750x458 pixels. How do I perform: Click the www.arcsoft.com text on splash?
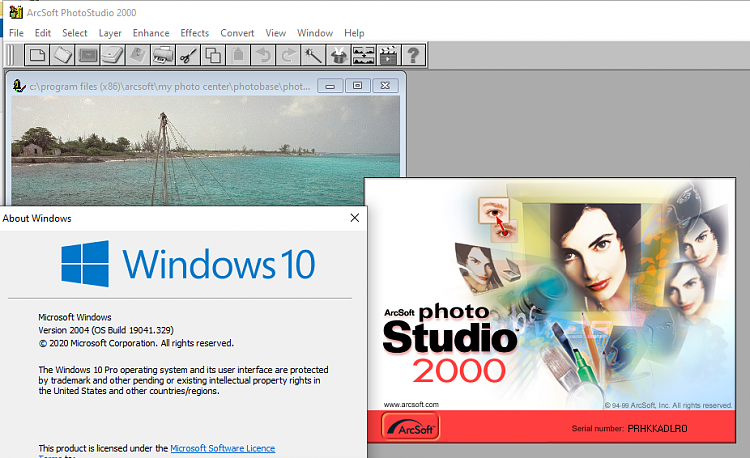coord(411,404)
